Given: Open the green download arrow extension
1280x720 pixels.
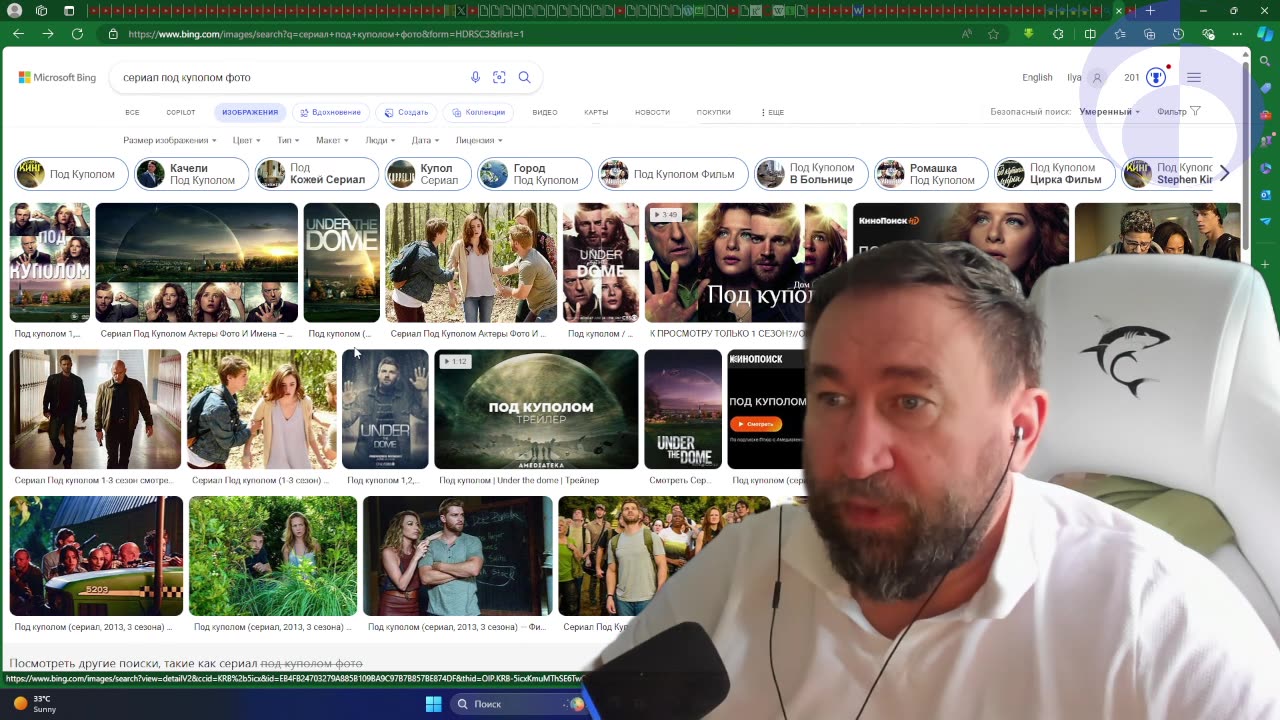Looking at the screenshot, I should click(x=1028, y=33).
